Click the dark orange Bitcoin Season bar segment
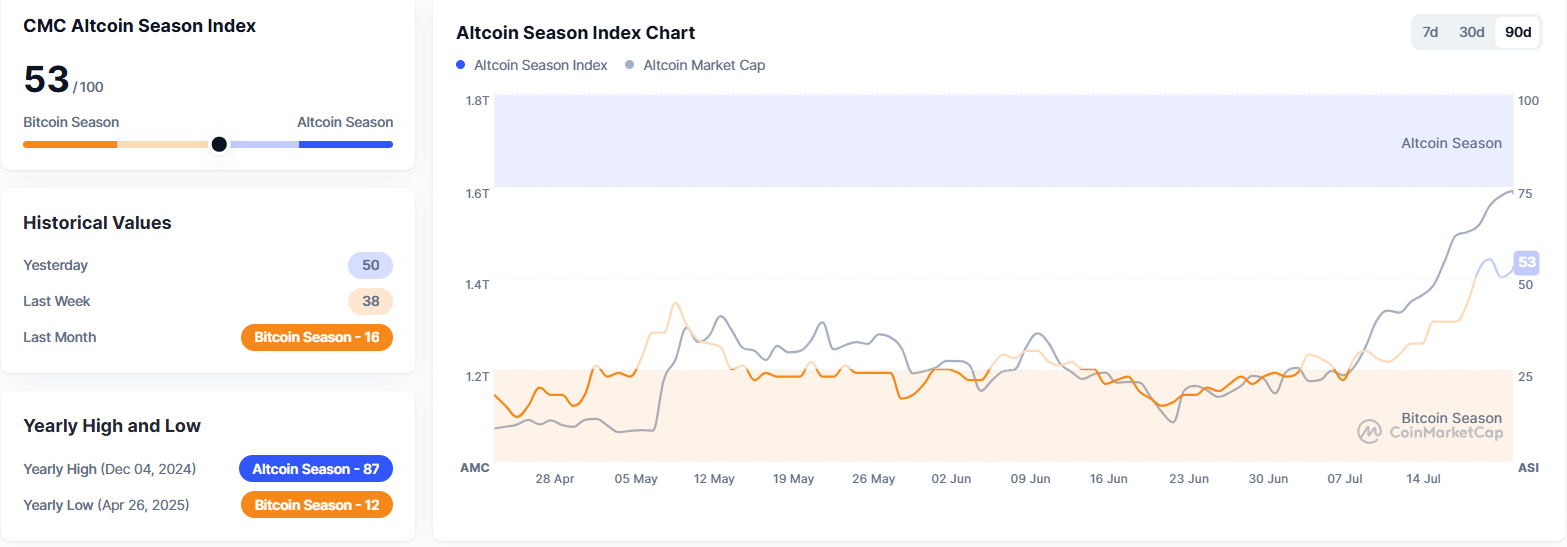The width and height of the screenshot is (1567, 547). pos(70,144)
